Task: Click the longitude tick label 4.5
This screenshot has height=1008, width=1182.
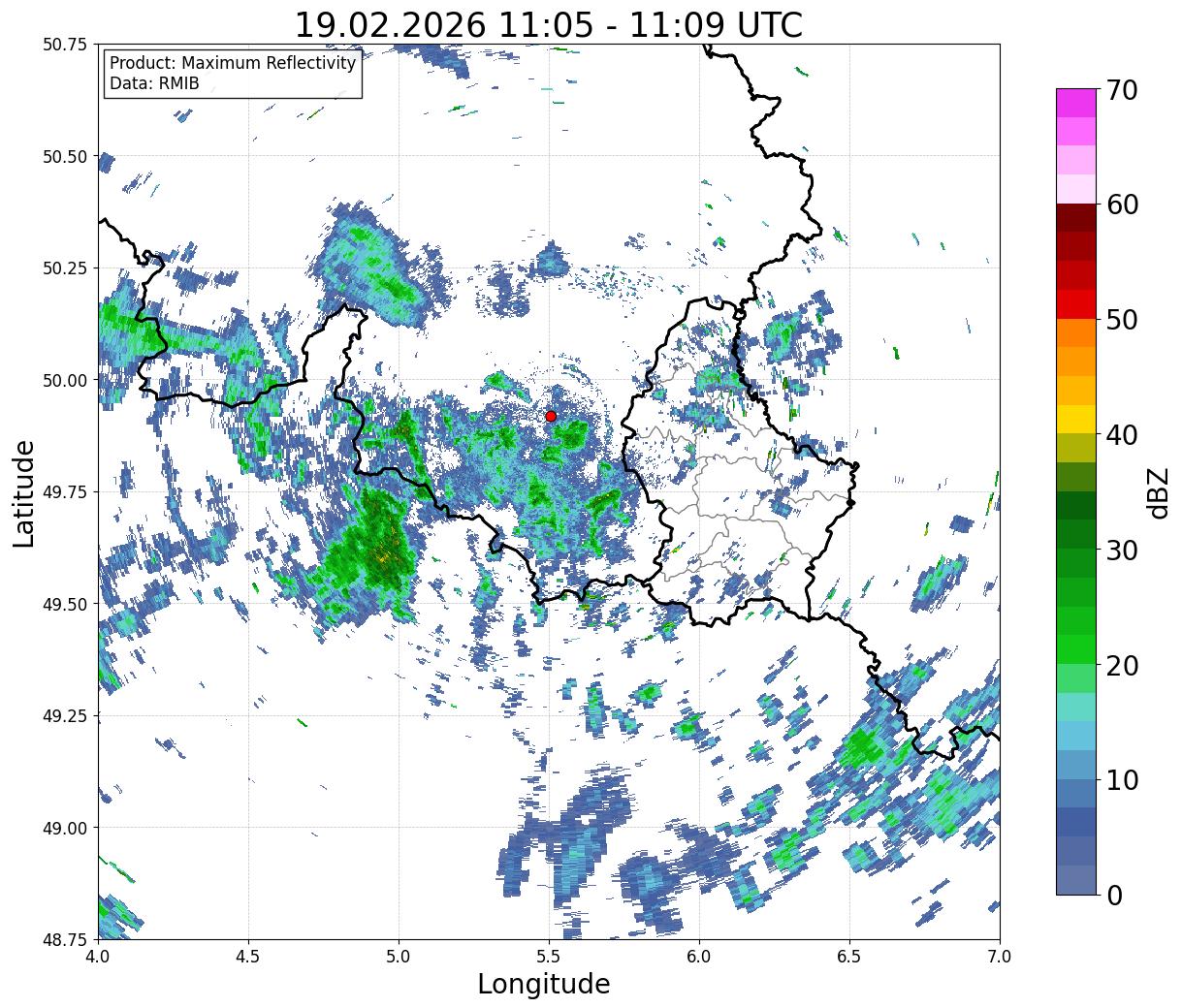Action: coord(248,958)
